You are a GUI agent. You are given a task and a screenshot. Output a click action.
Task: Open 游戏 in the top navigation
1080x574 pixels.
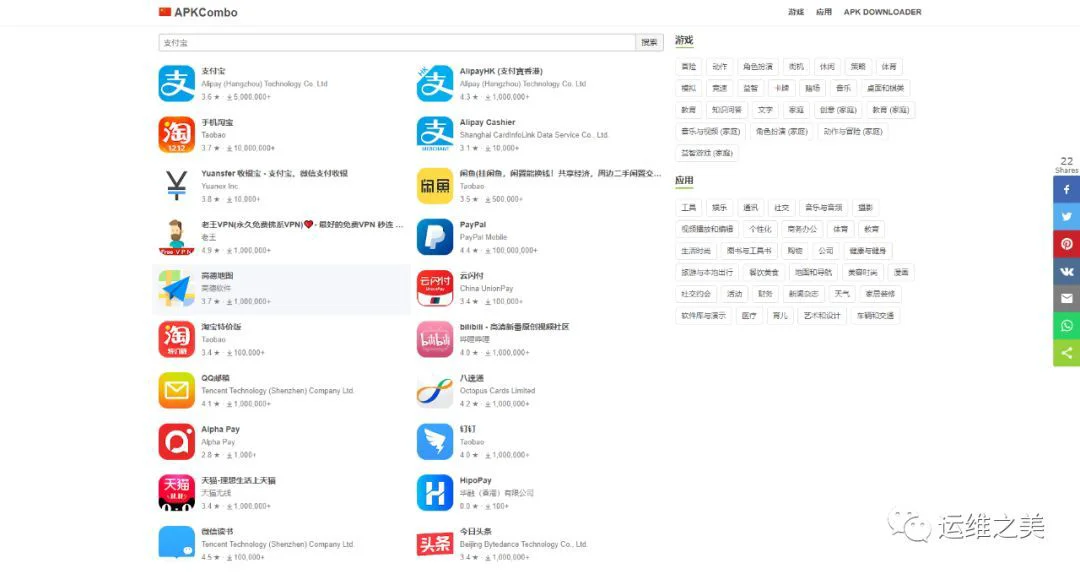tap(796, 12)
